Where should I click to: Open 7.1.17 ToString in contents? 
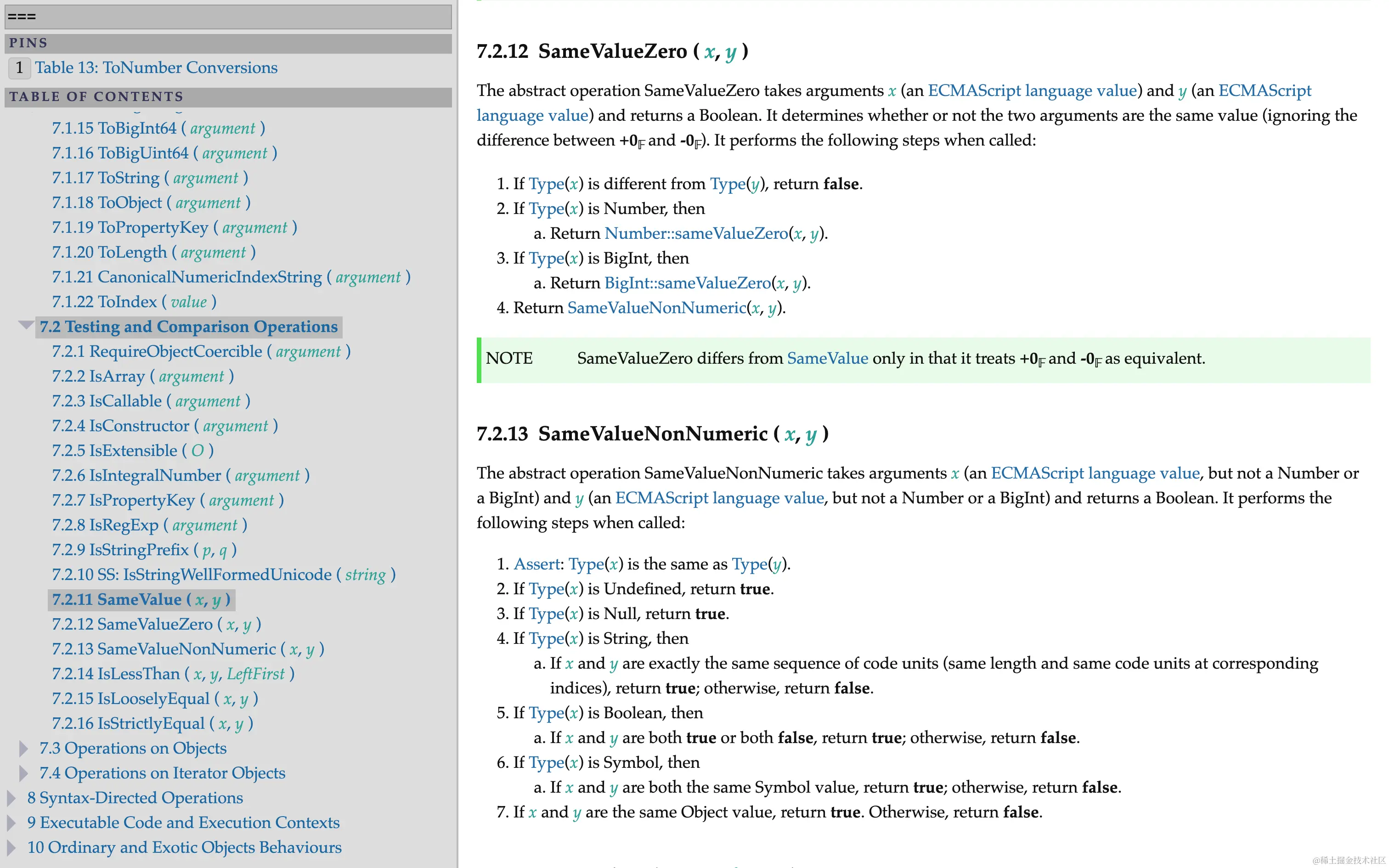[x=149, y=178]
